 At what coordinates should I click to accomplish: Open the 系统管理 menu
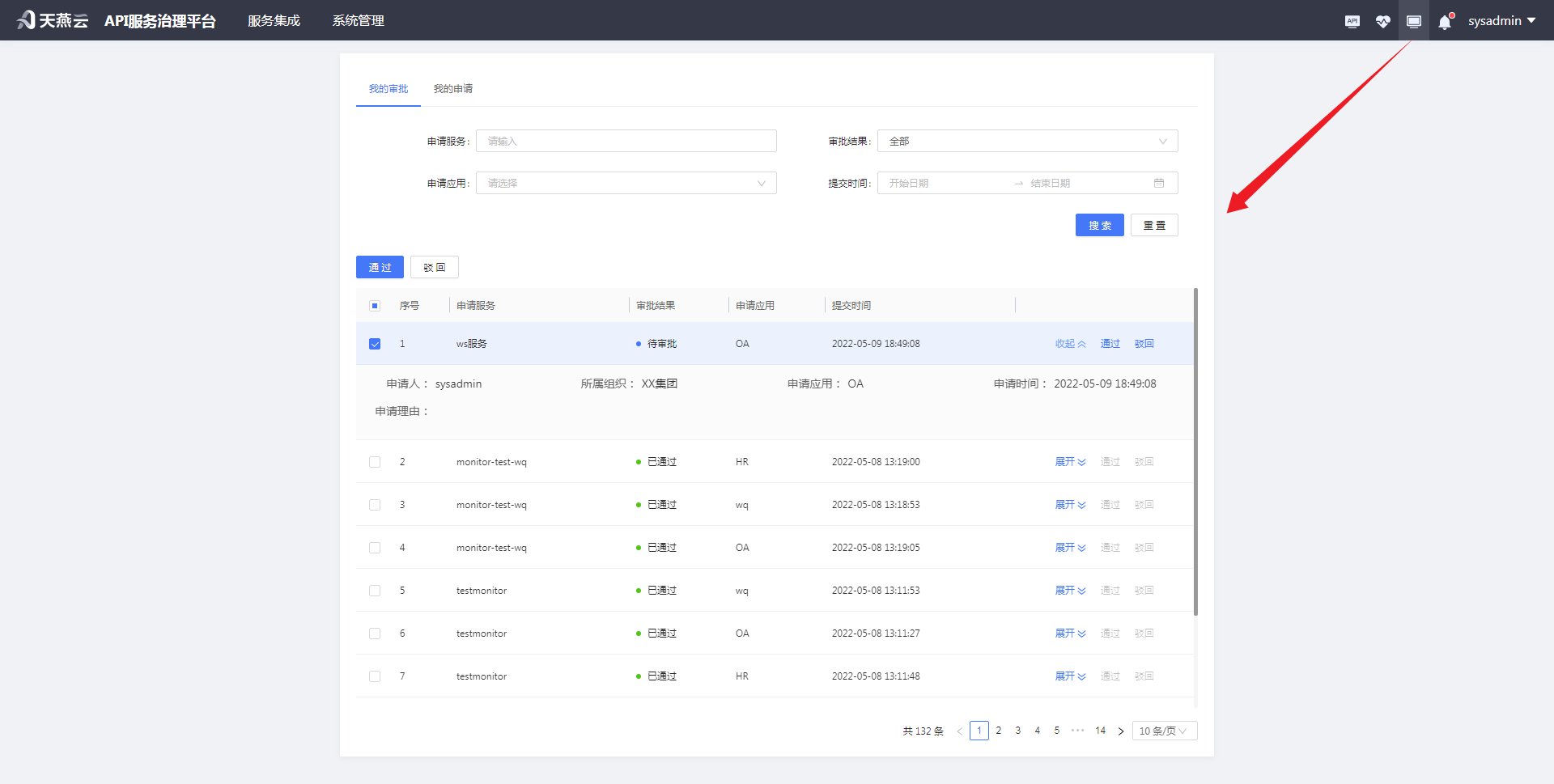pyautogui.click(x=357, y=20)
